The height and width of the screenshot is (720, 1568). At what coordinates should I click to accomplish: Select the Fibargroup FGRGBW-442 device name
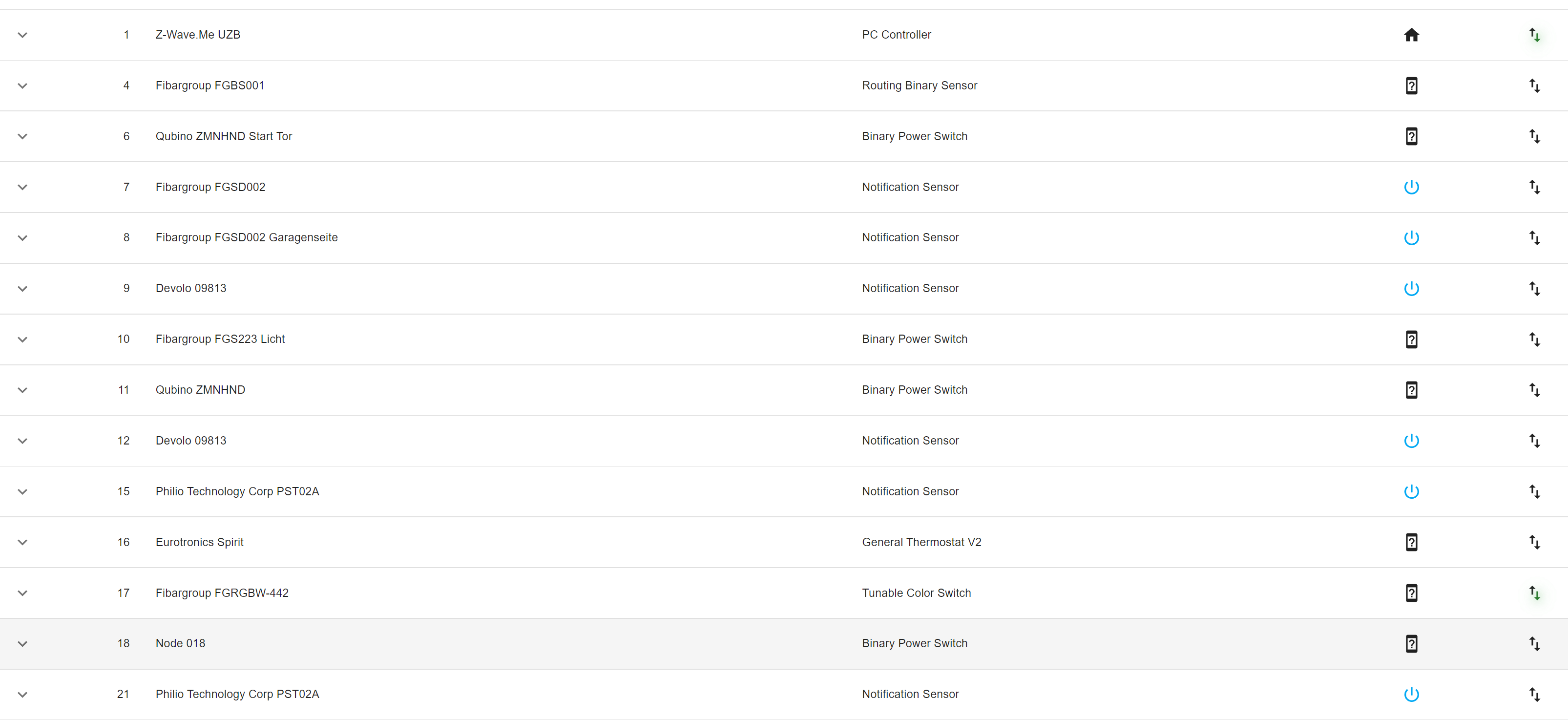click(222, 593)
